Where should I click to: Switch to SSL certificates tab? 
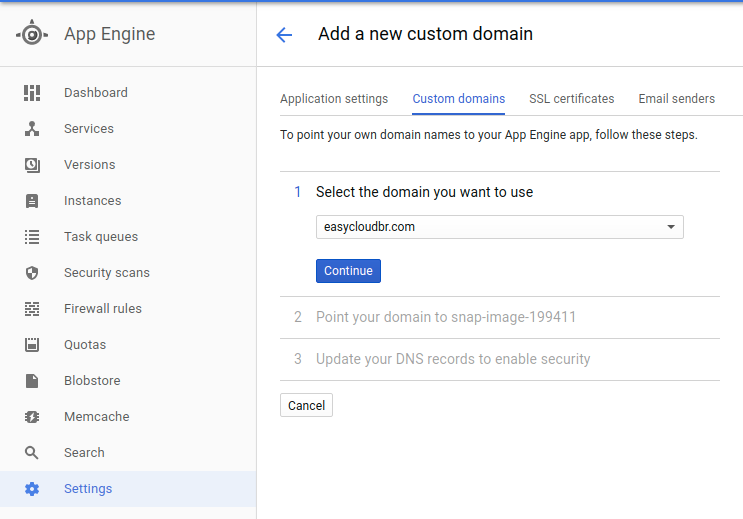[571, 99]
